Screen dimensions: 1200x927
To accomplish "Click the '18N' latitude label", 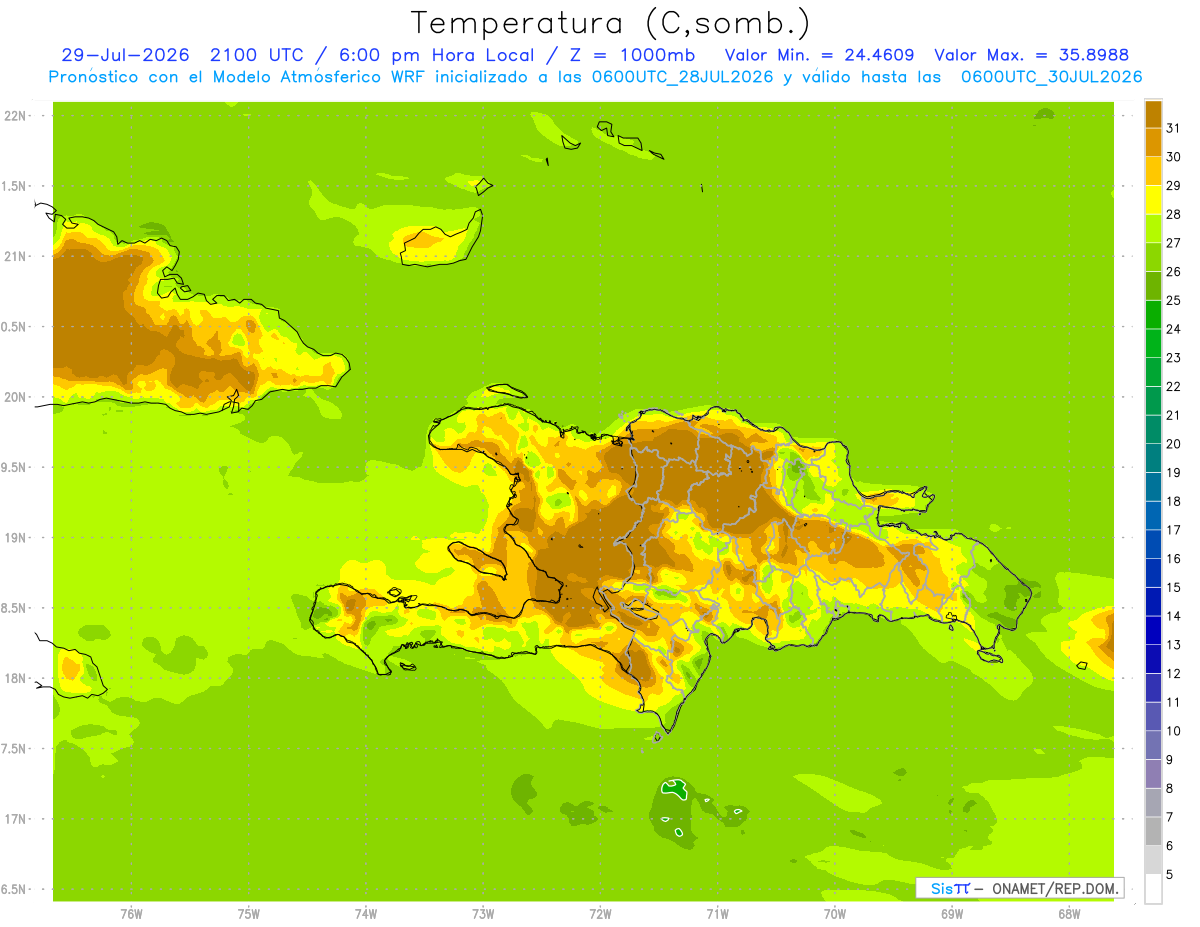I will pyautogui.click(x=15, y=678).
